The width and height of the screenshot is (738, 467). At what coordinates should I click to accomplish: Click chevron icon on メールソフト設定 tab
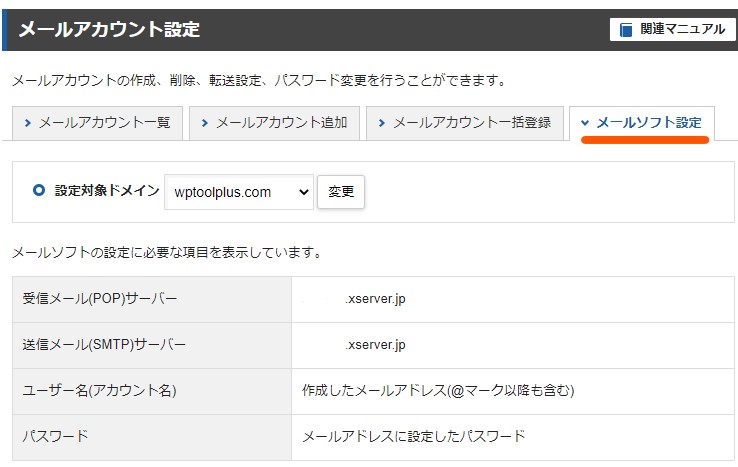click(585, 123)
